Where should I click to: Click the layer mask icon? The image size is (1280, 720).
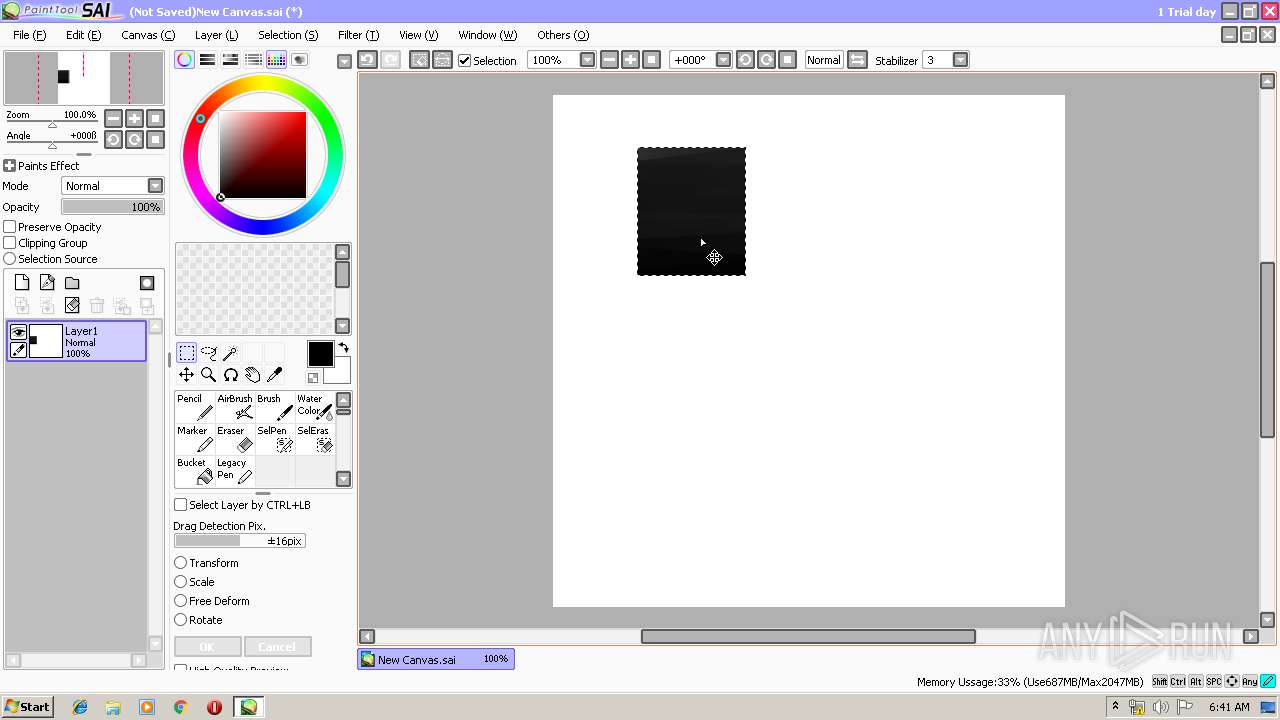147,283
